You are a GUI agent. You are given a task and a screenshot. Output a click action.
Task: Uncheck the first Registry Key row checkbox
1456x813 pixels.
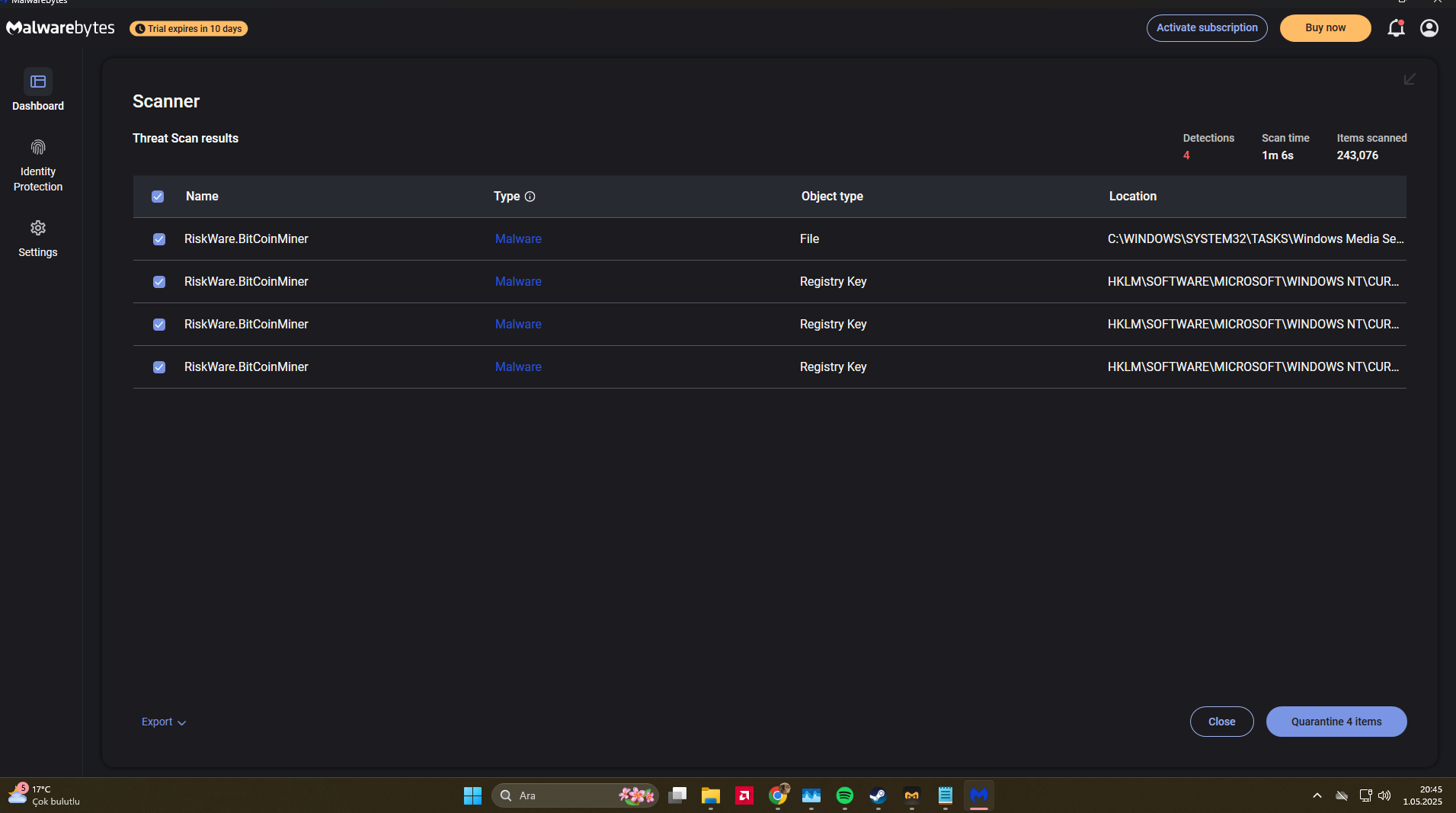tap(159, 282)
